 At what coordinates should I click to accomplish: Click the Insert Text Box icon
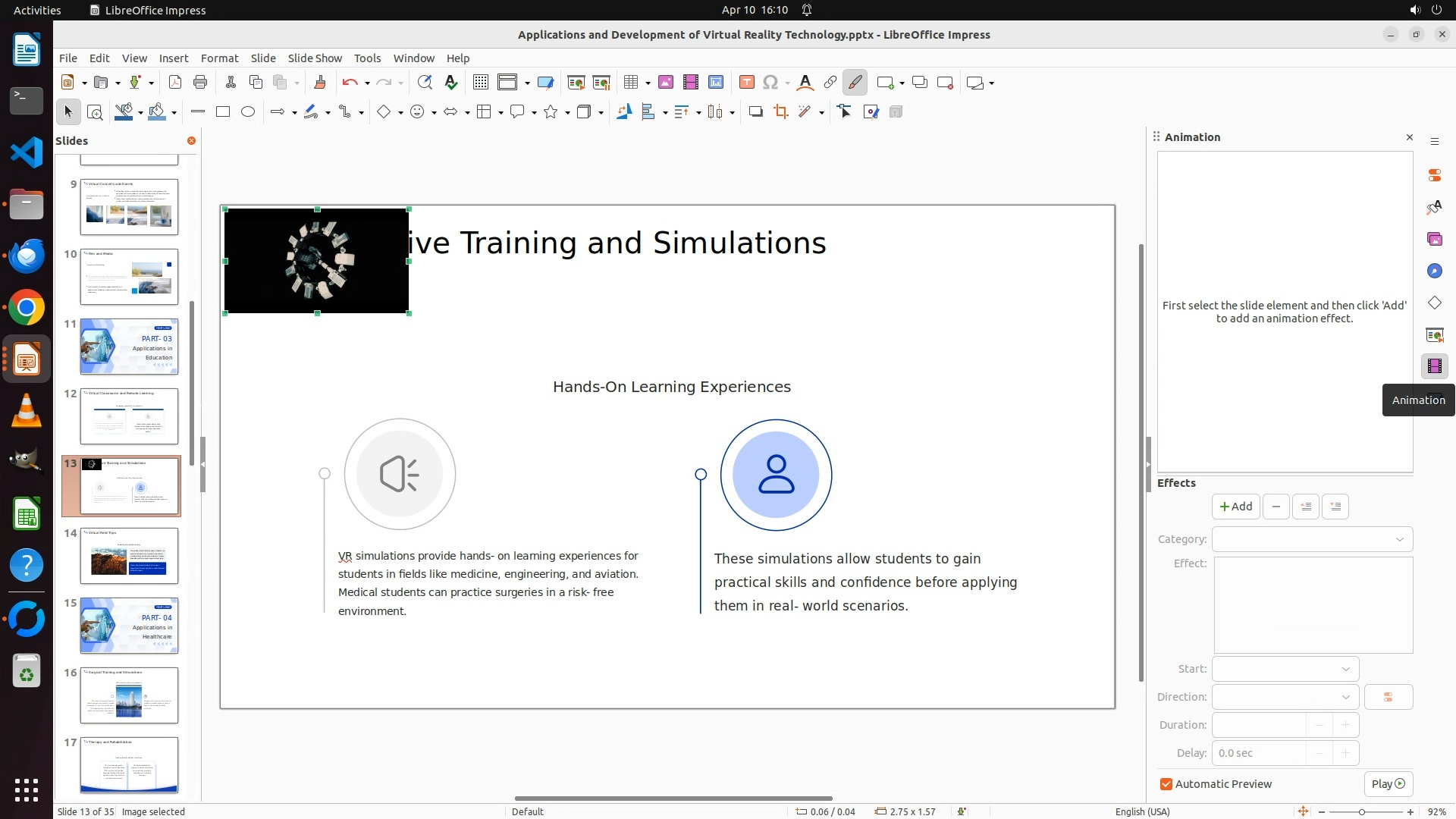pyautogui.click(x=746, y=83)
